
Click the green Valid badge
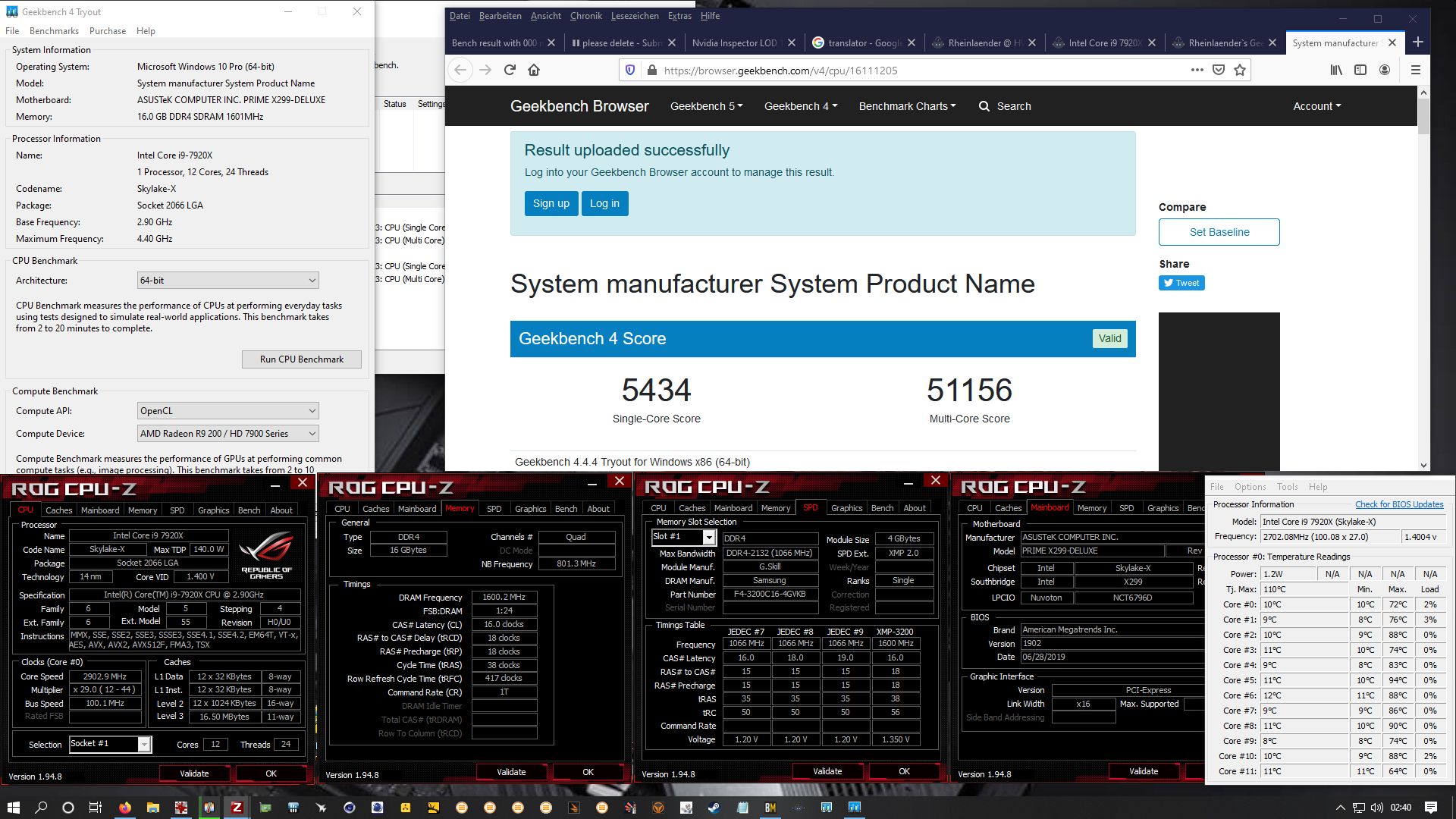[x=1109, y=338]
